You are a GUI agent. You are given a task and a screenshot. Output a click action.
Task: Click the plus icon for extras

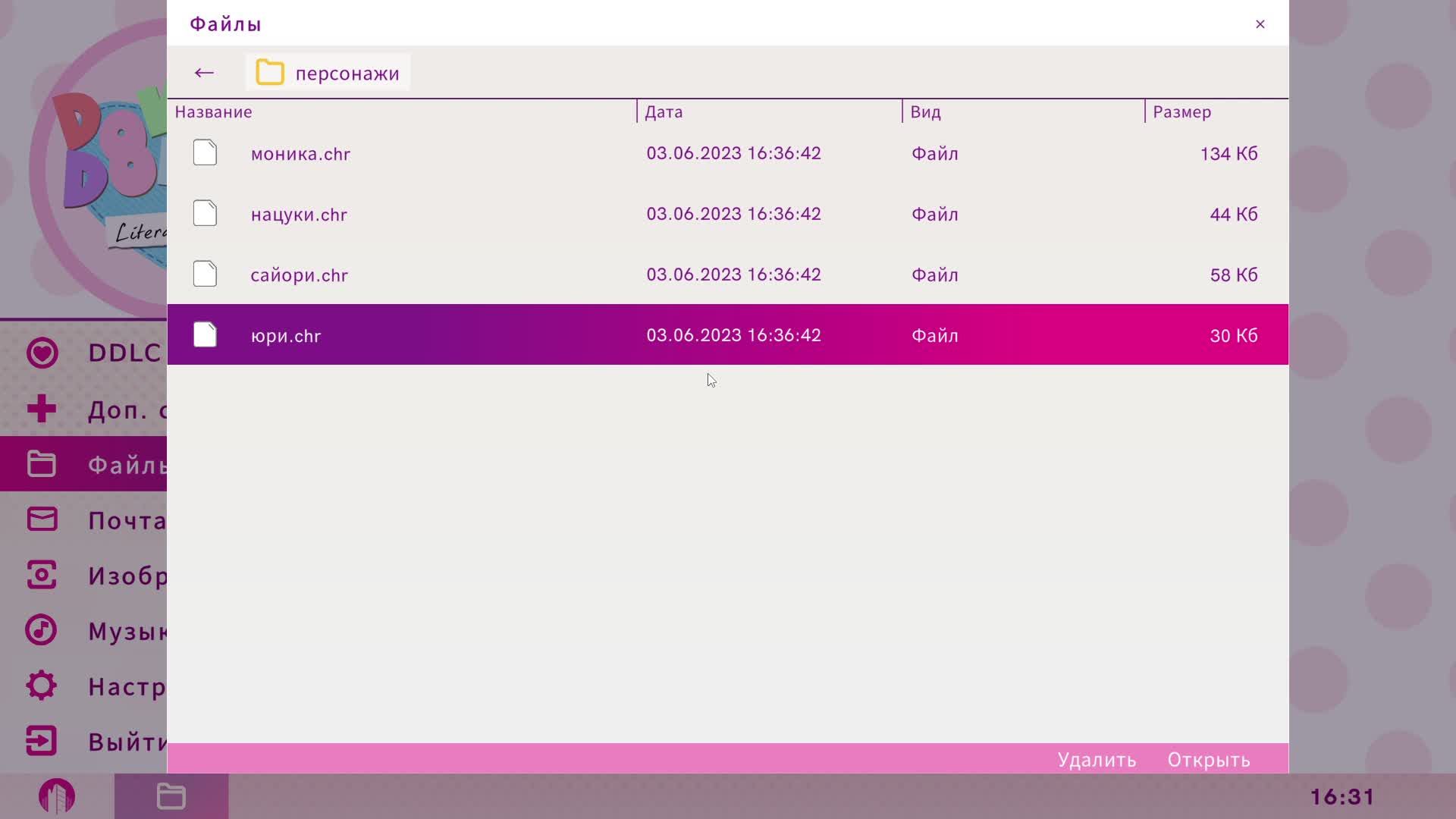click(42, 409)
